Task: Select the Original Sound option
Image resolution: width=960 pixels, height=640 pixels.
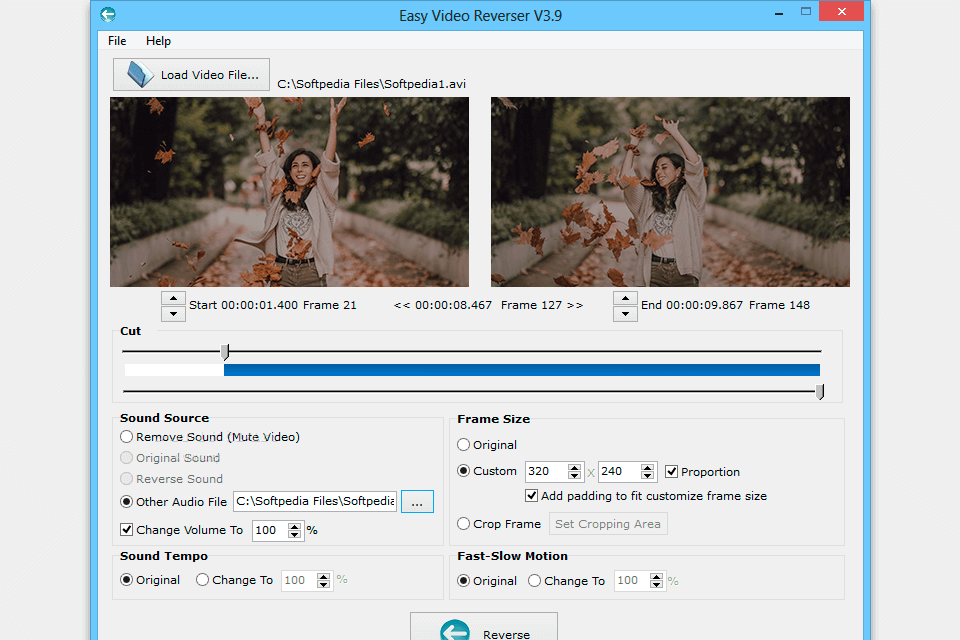Action: click(170, 457)
